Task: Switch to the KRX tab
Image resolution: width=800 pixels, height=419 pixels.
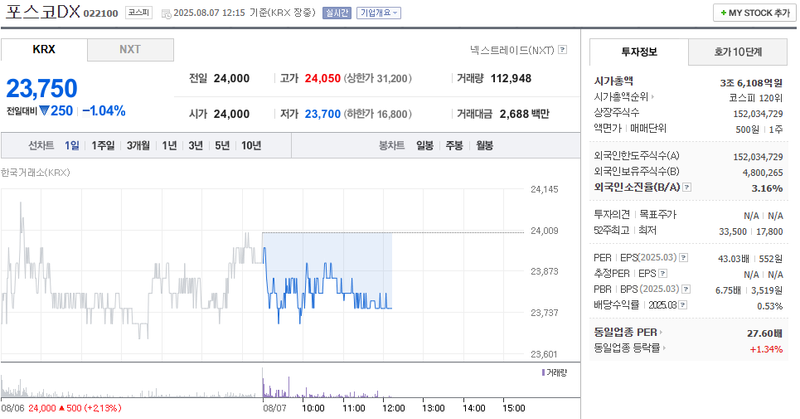Action: (44, 50)
